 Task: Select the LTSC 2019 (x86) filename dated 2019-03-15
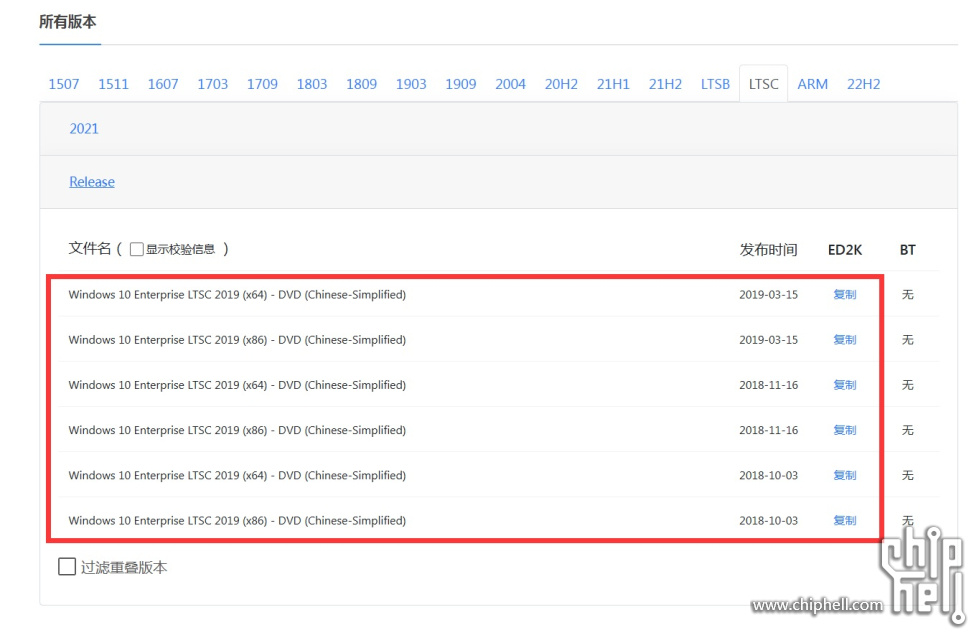237,340
